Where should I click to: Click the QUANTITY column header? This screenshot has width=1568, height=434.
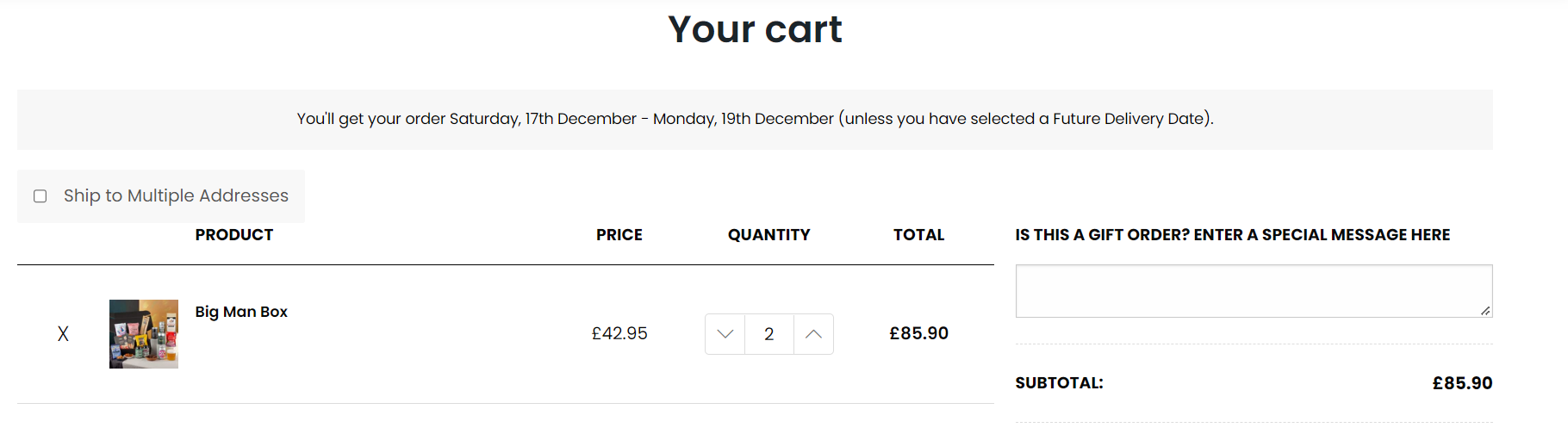click(769, 235)
